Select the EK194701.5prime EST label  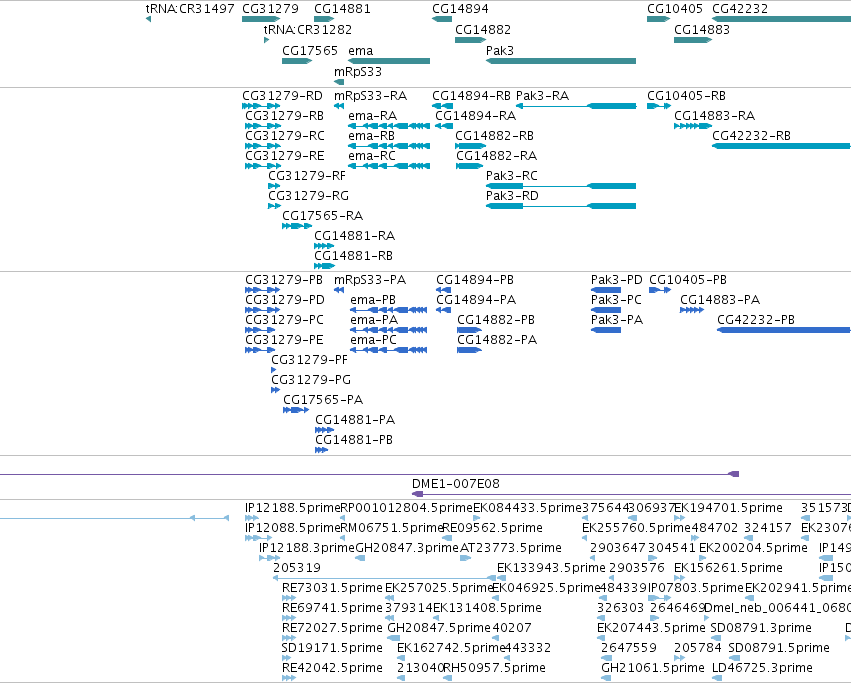728,508
